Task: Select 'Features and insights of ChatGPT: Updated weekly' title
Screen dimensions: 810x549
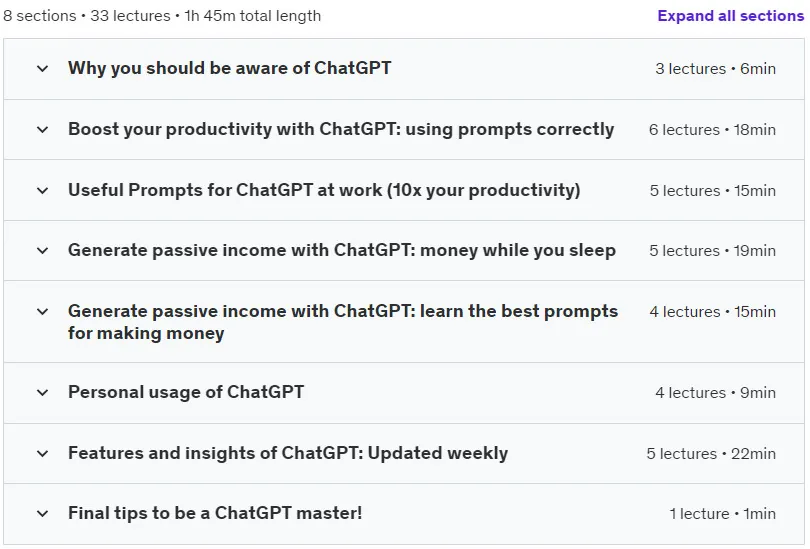Action: (288, 453)
